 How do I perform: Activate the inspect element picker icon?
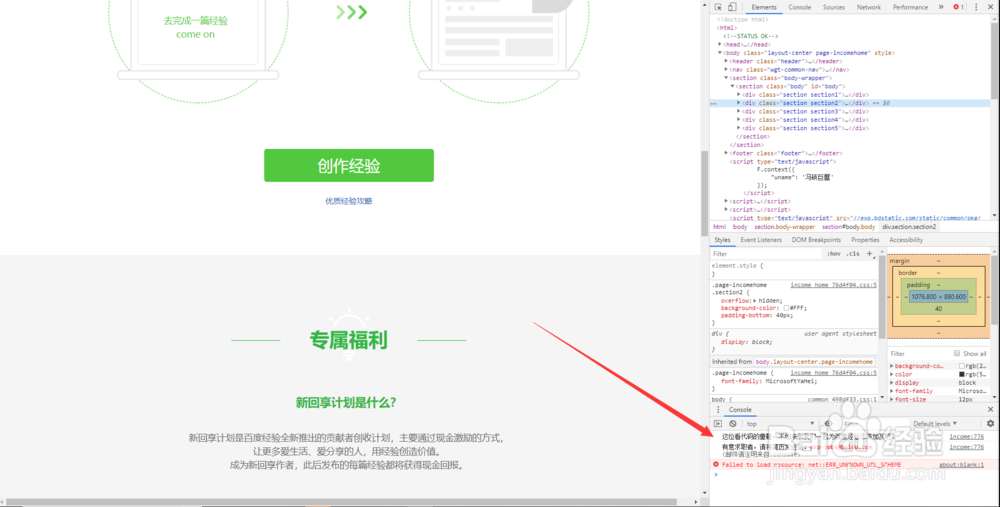tap(718, 7)
